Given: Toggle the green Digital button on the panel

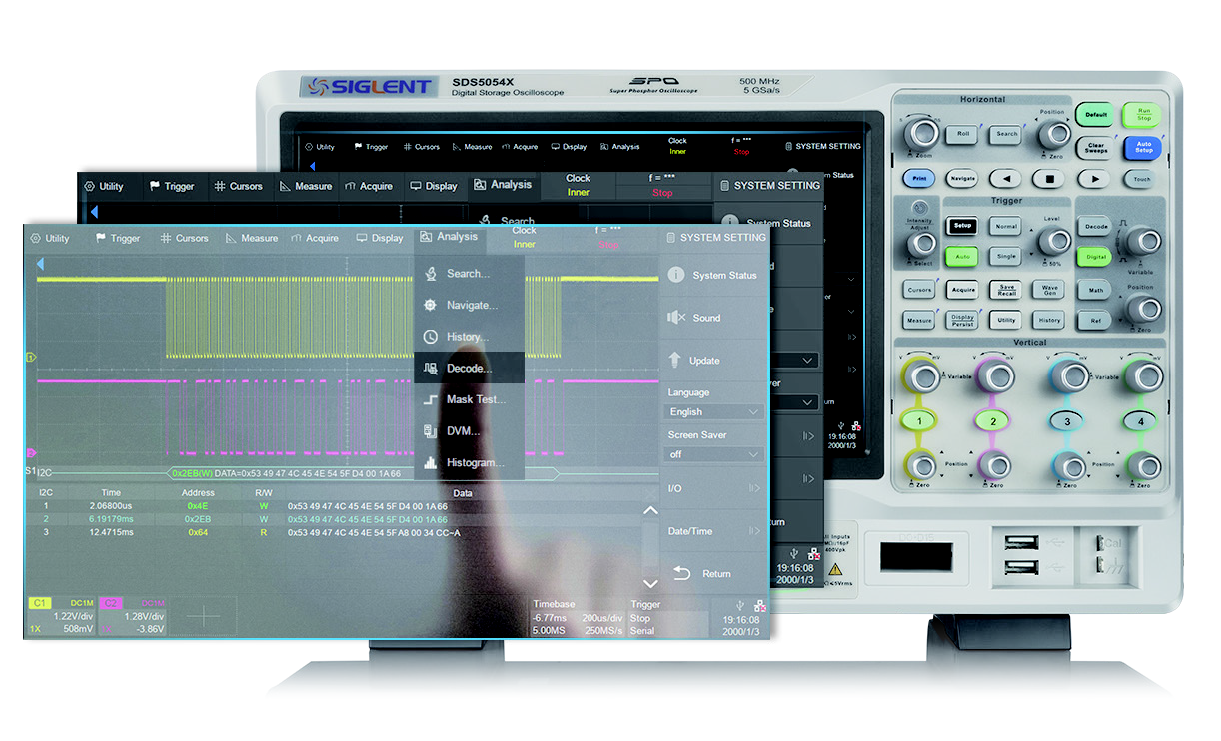Looking at the screenshot, I should point(1095,258).
